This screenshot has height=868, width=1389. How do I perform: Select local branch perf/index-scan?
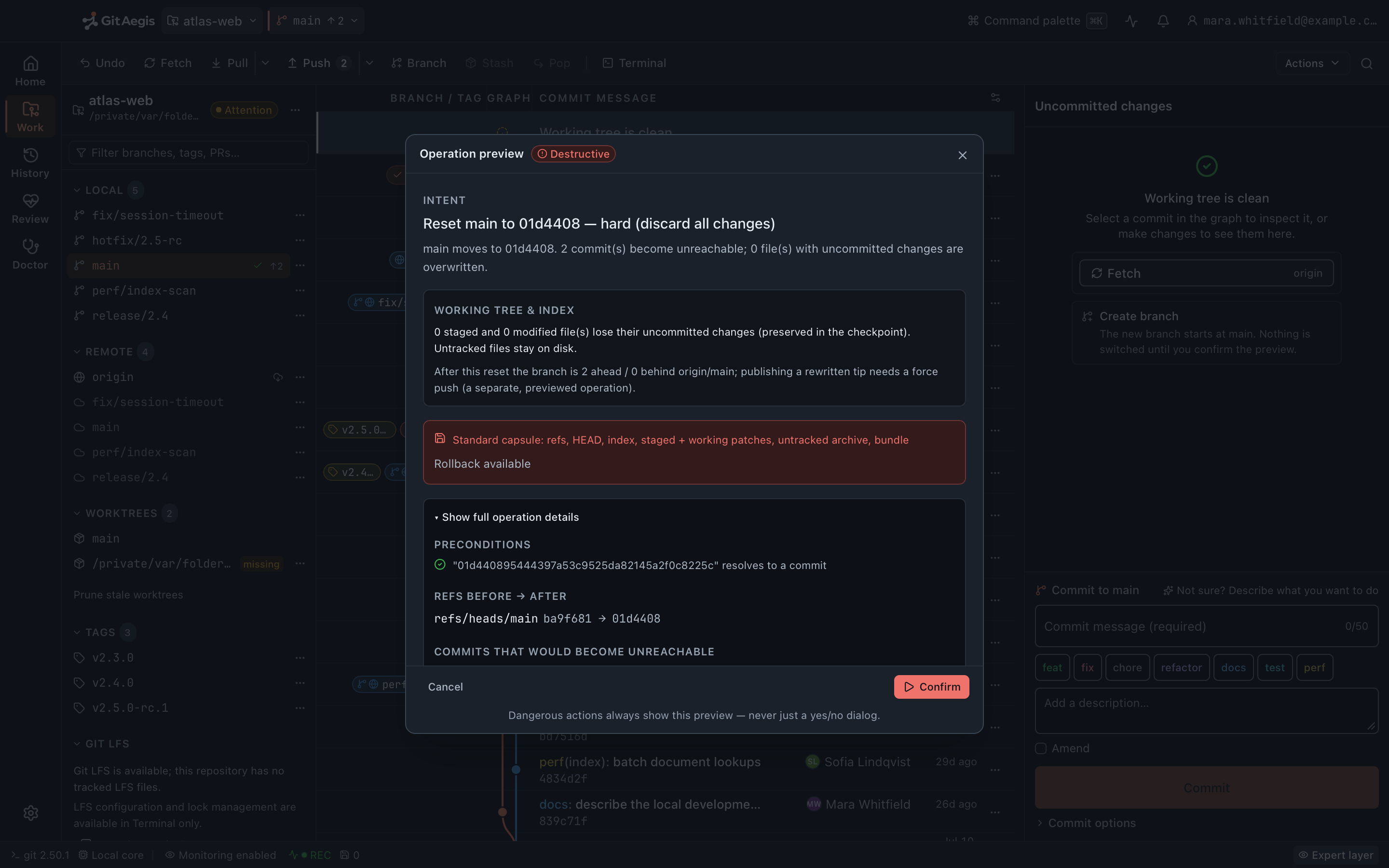[144, 291]
